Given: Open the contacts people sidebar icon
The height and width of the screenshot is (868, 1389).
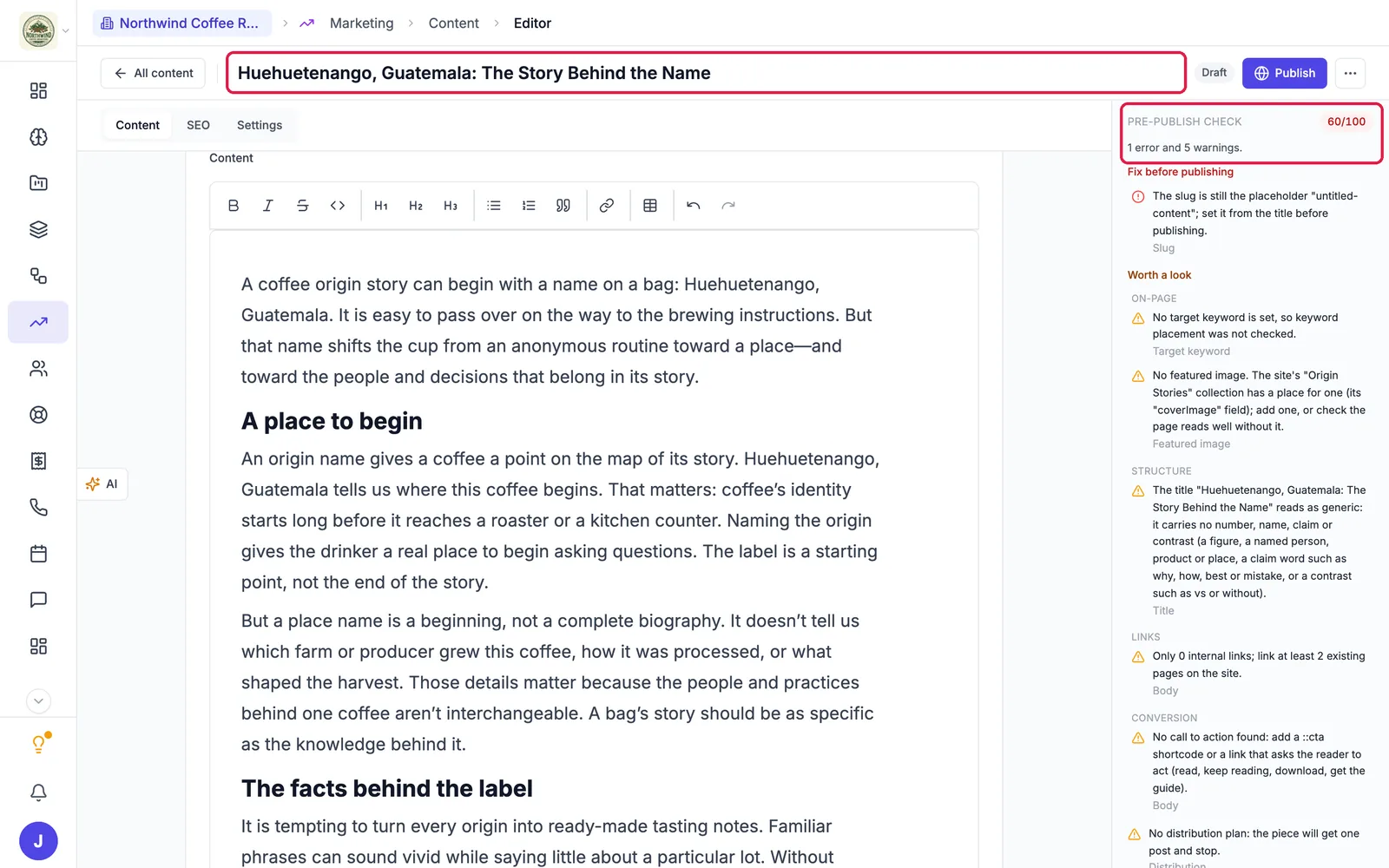Looking at the screenshot, I should (38, 369).
